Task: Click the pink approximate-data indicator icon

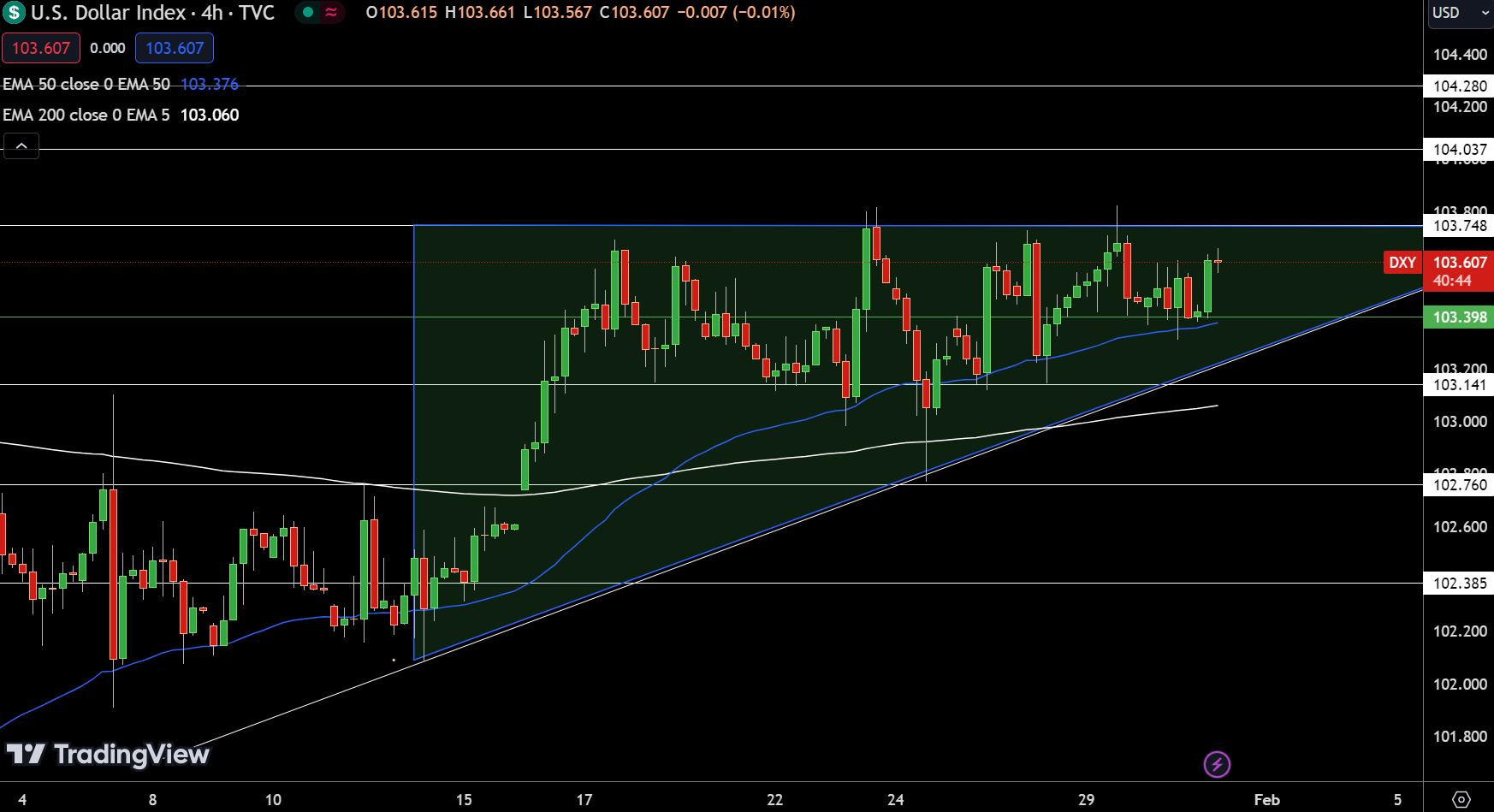Action: (x=331, y=12)
